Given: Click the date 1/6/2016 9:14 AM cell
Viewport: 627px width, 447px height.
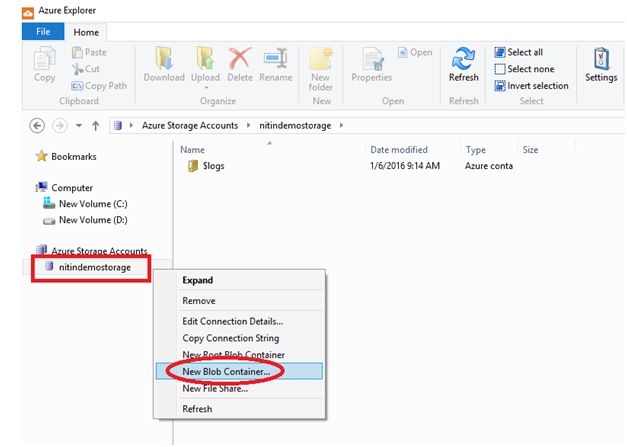Looking at the screenshot, I should pyautogui.click(x=405, y=166).
